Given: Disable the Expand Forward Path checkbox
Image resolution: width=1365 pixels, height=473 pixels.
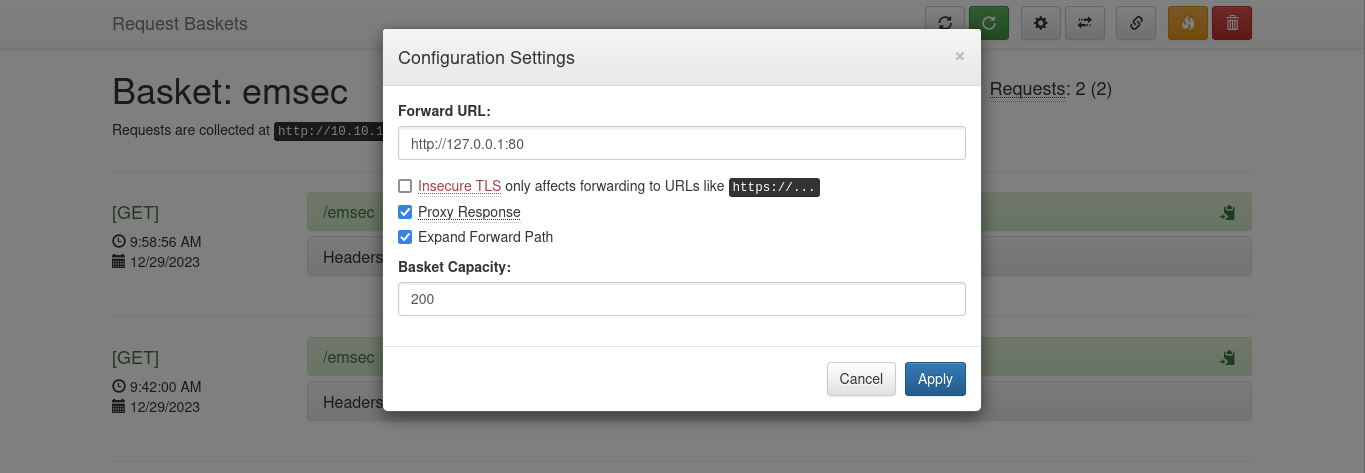Looking at the screenshot, I should [405, 237].
